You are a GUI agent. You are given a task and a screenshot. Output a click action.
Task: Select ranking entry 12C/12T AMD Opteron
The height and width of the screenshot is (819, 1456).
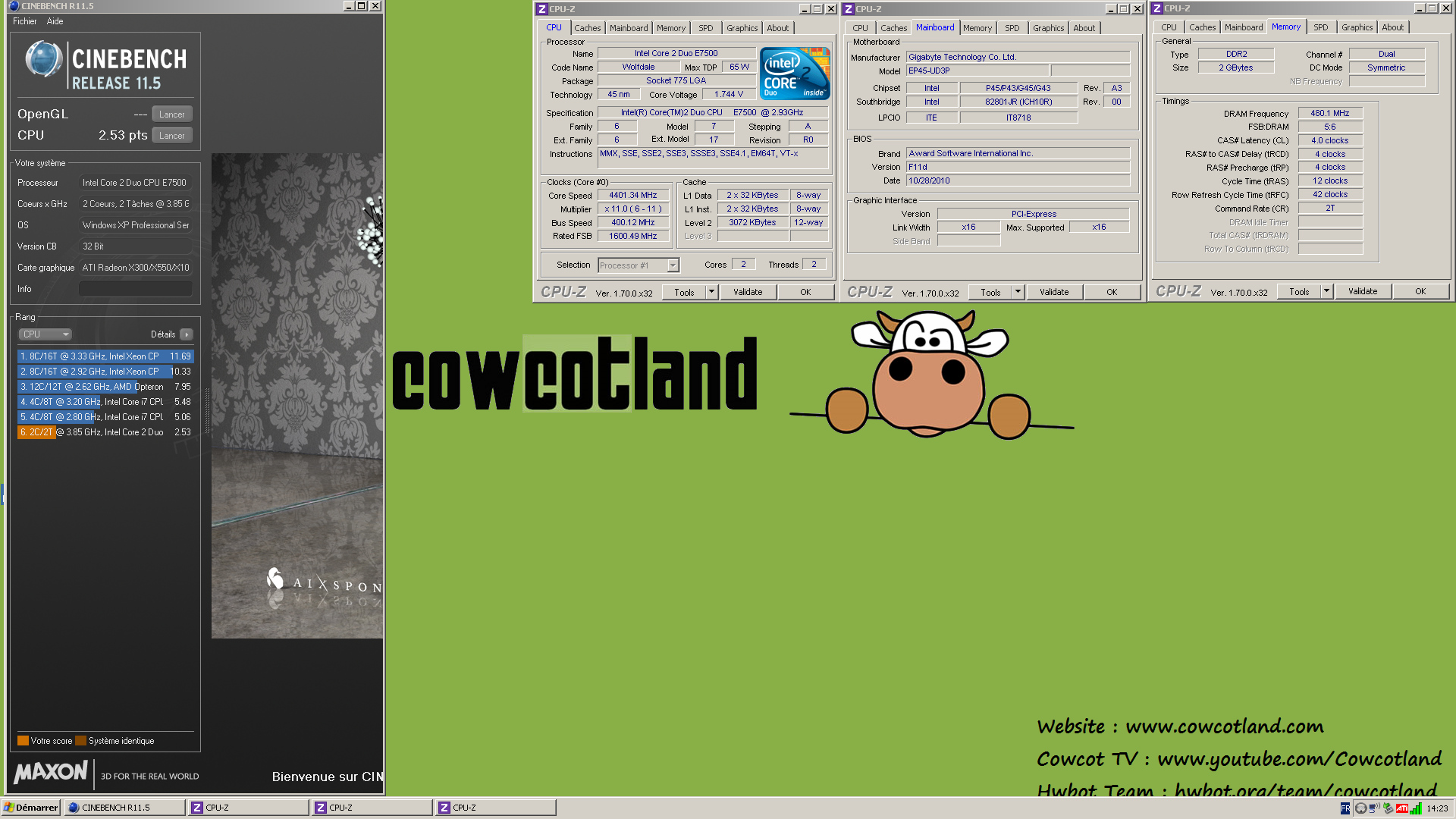pyautogui.click(x=105, y=387)
